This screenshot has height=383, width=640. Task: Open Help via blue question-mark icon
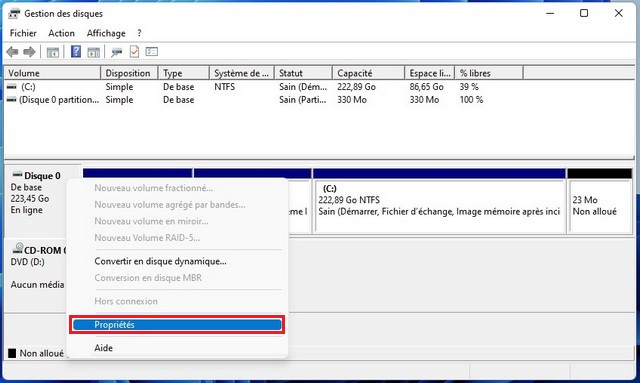[x=76, y=51]
